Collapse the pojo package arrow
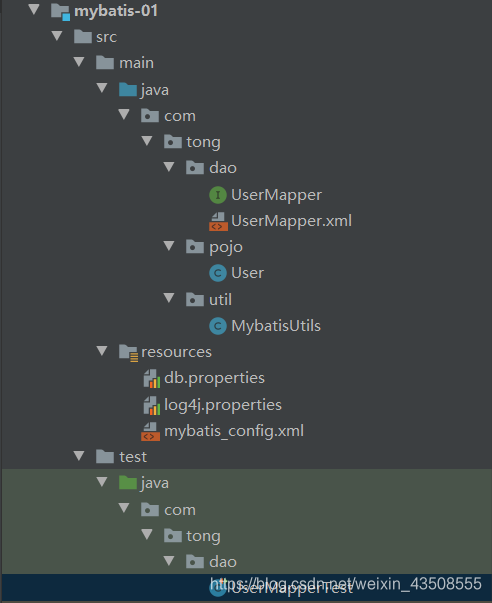Screen dimensions: 492x603 [169, 246]
